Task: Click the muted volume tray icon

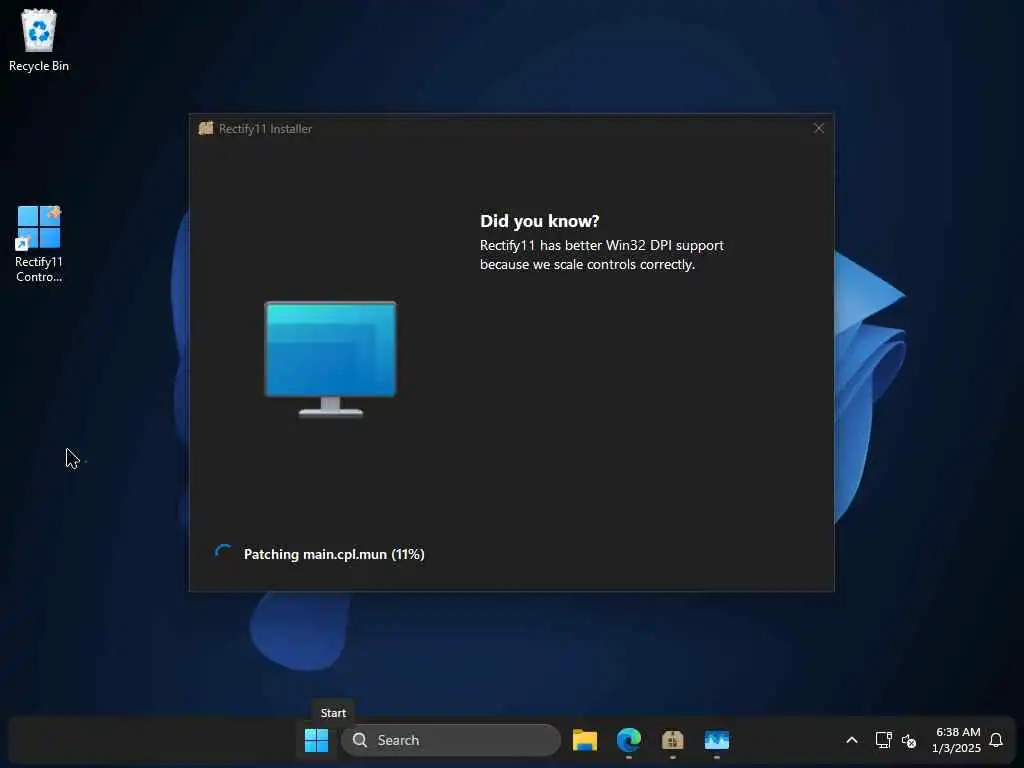Action: point(908,741)
